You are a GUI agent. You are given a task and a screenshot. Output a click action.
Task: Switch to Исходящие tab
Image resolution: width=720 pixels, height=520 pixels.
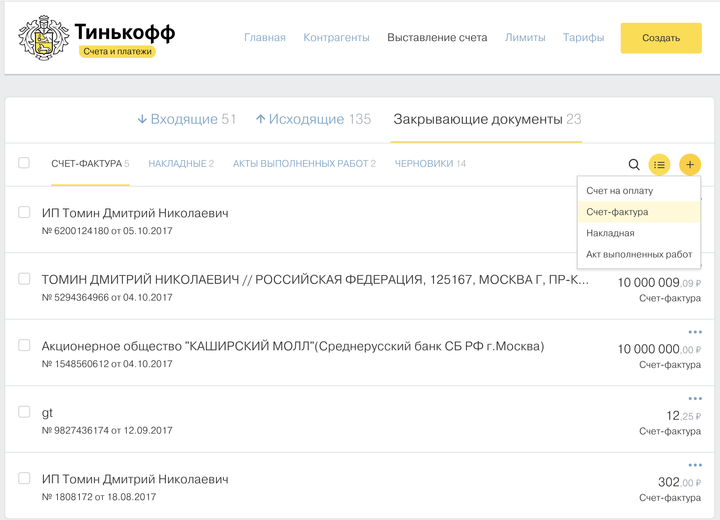(x=313, y=119)
